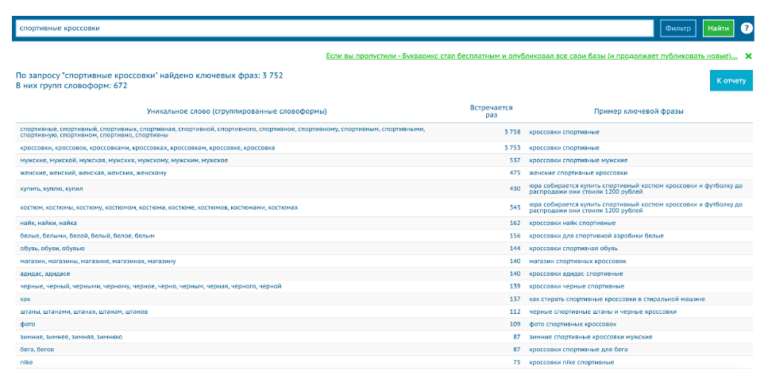
Task: Click example phrase фото спортивных кроссовок
Action: coord(573,324)
